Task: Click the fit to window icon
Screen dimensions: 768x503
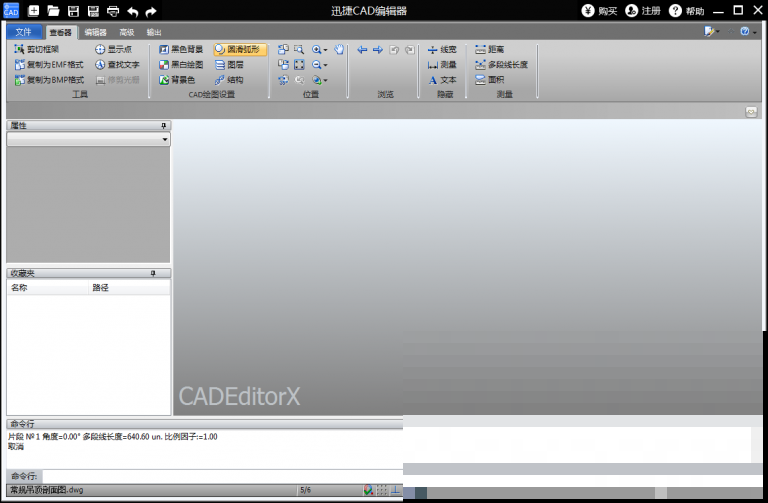Action: 299,64
